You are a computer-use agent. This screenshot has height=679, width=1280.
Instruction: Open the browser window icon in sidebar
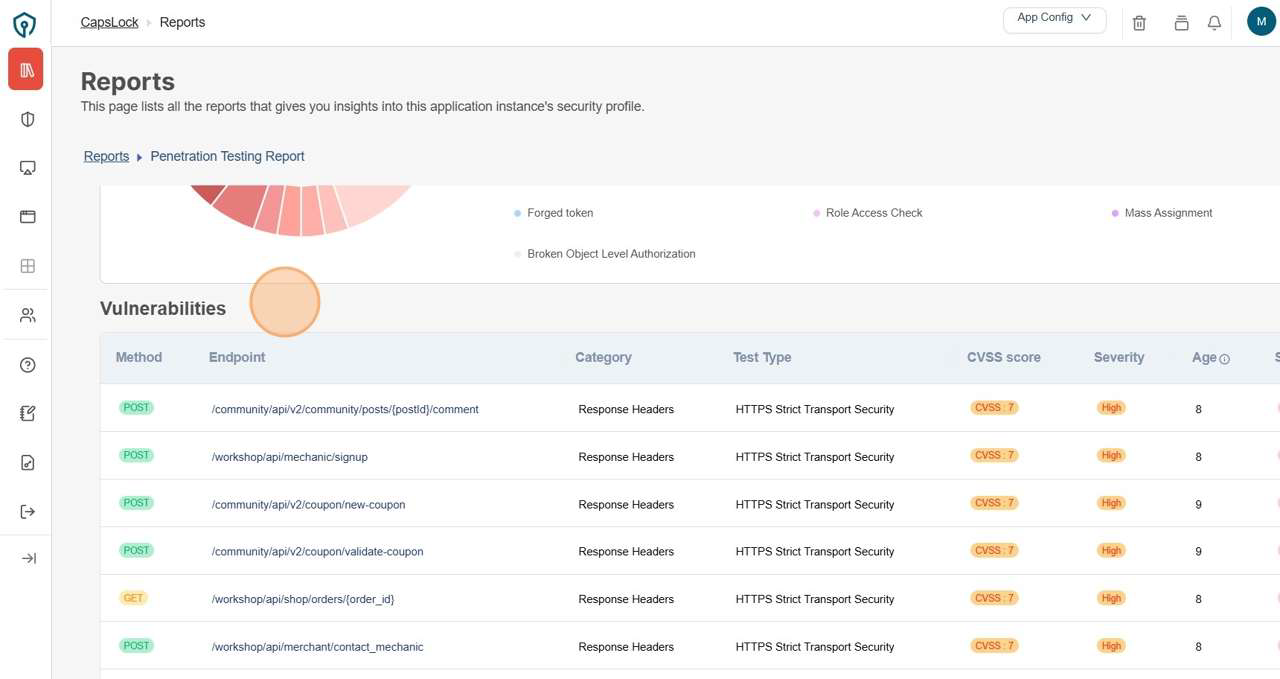(28, 217)
